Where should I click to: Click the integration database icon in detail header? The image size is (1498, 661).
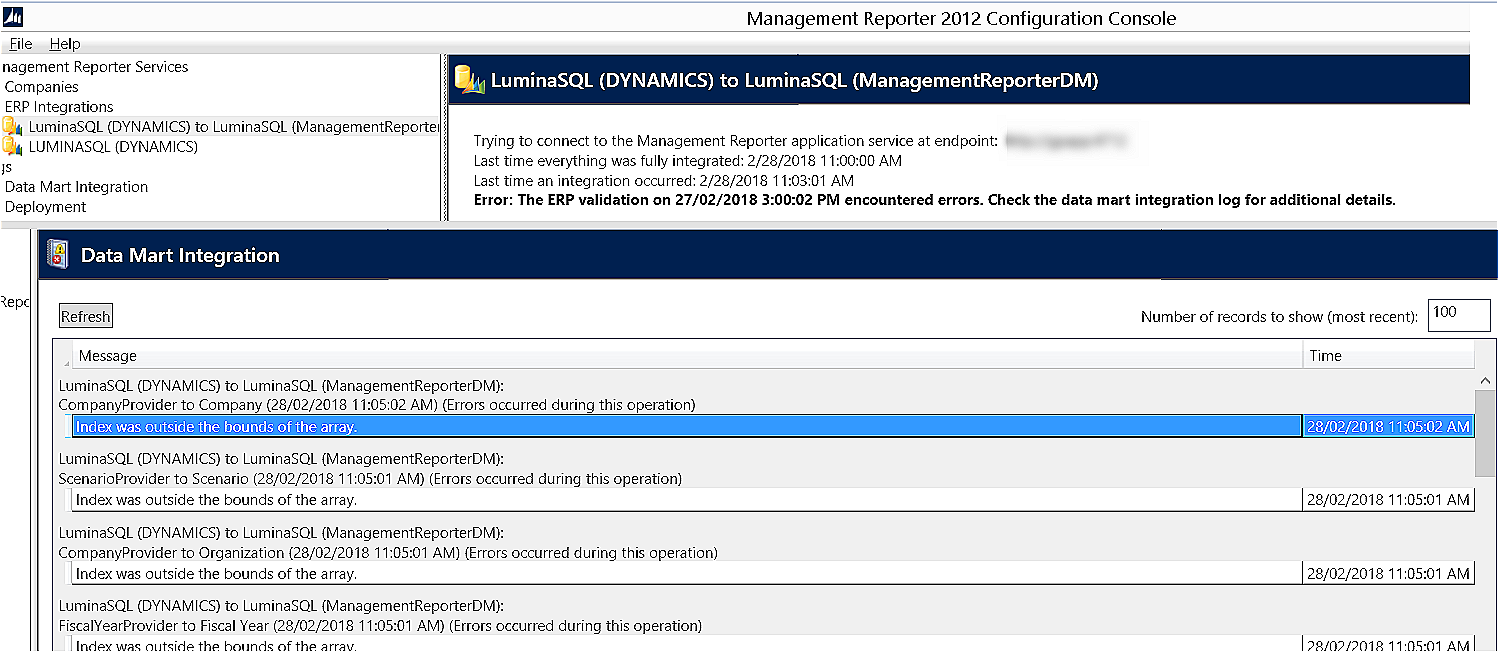(x=469, y=80)
